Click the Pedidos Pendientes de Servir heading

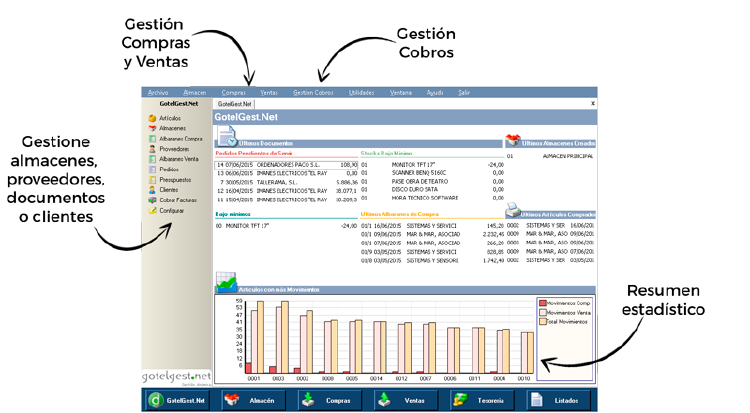[254, 154]
